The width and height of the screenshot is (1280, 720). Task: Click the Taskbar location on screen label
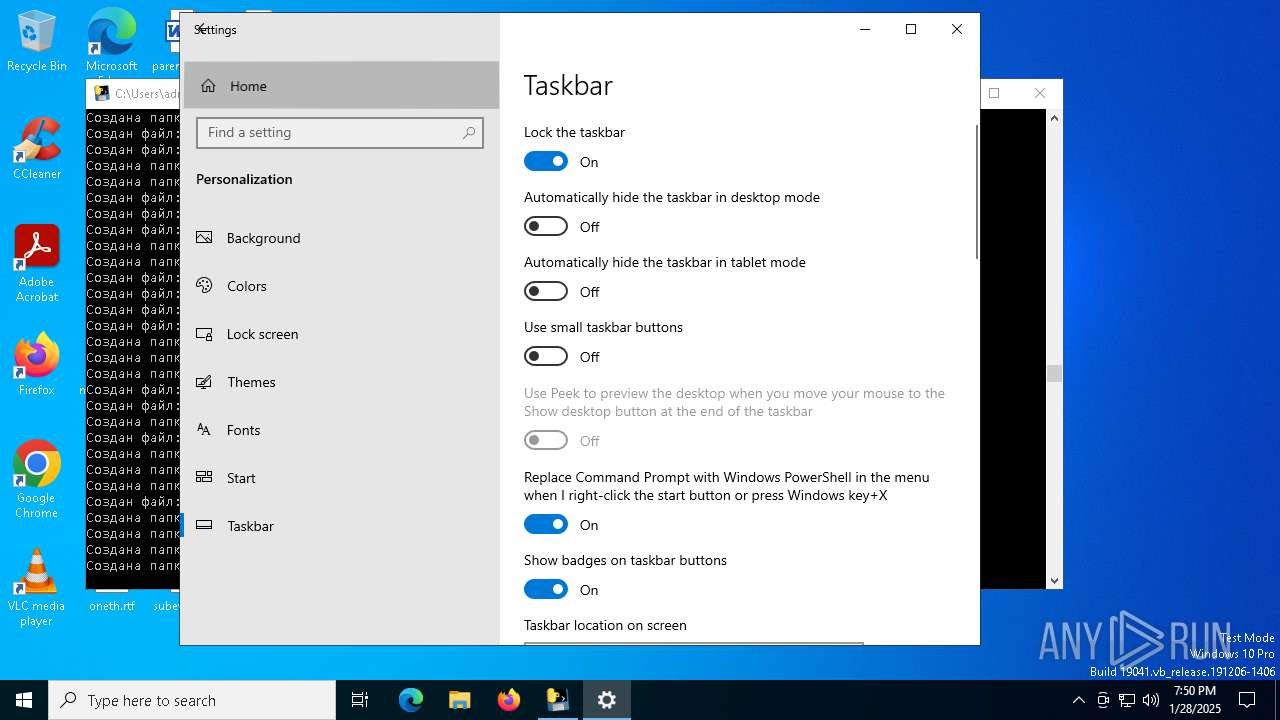pyautogui.click(x=605, y=625)
